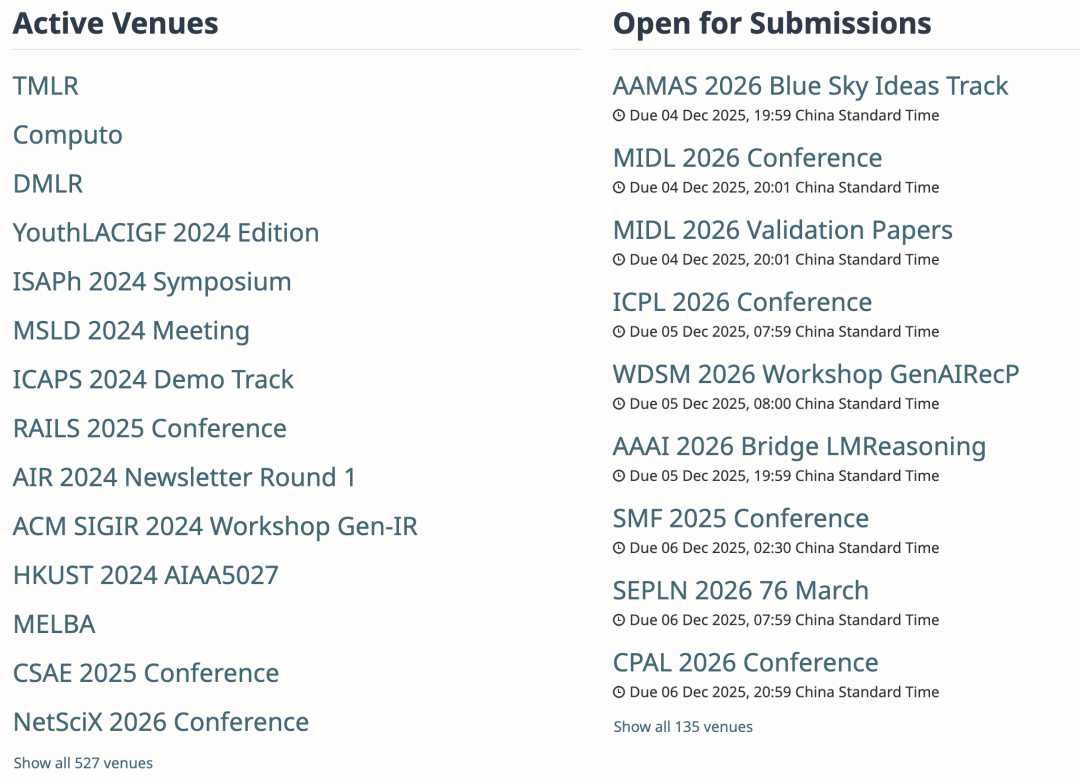Click the clock icon under CPAL 2026 Conference
1080x783 pixels.
pyautogui.click(x=619, y=692)
